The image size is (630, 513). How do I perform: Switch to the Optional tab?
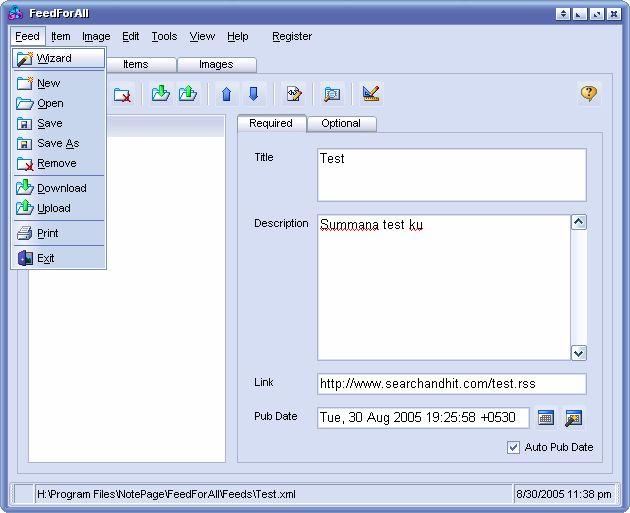[341, 123]
